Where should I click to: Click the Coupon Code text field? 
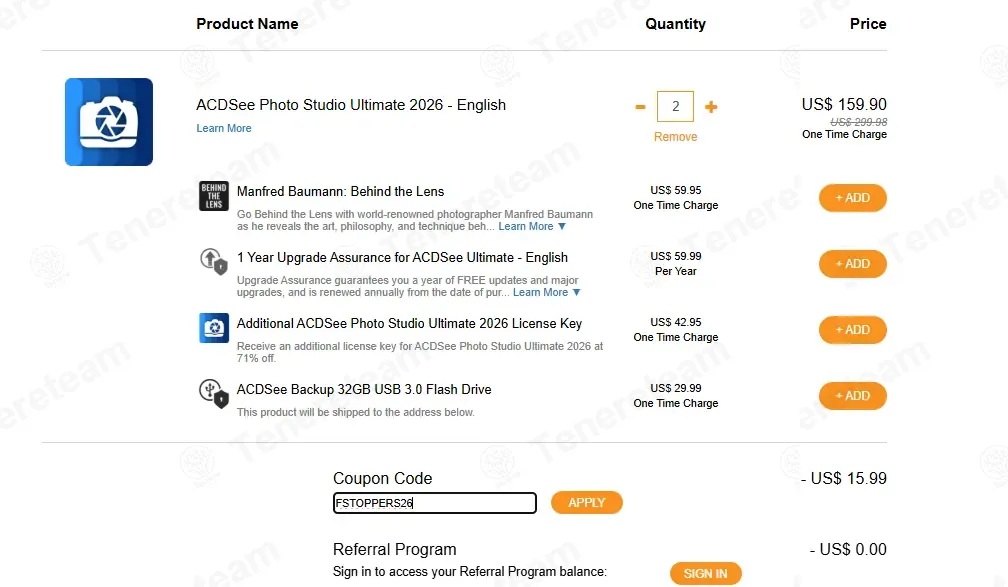[435, 503]
